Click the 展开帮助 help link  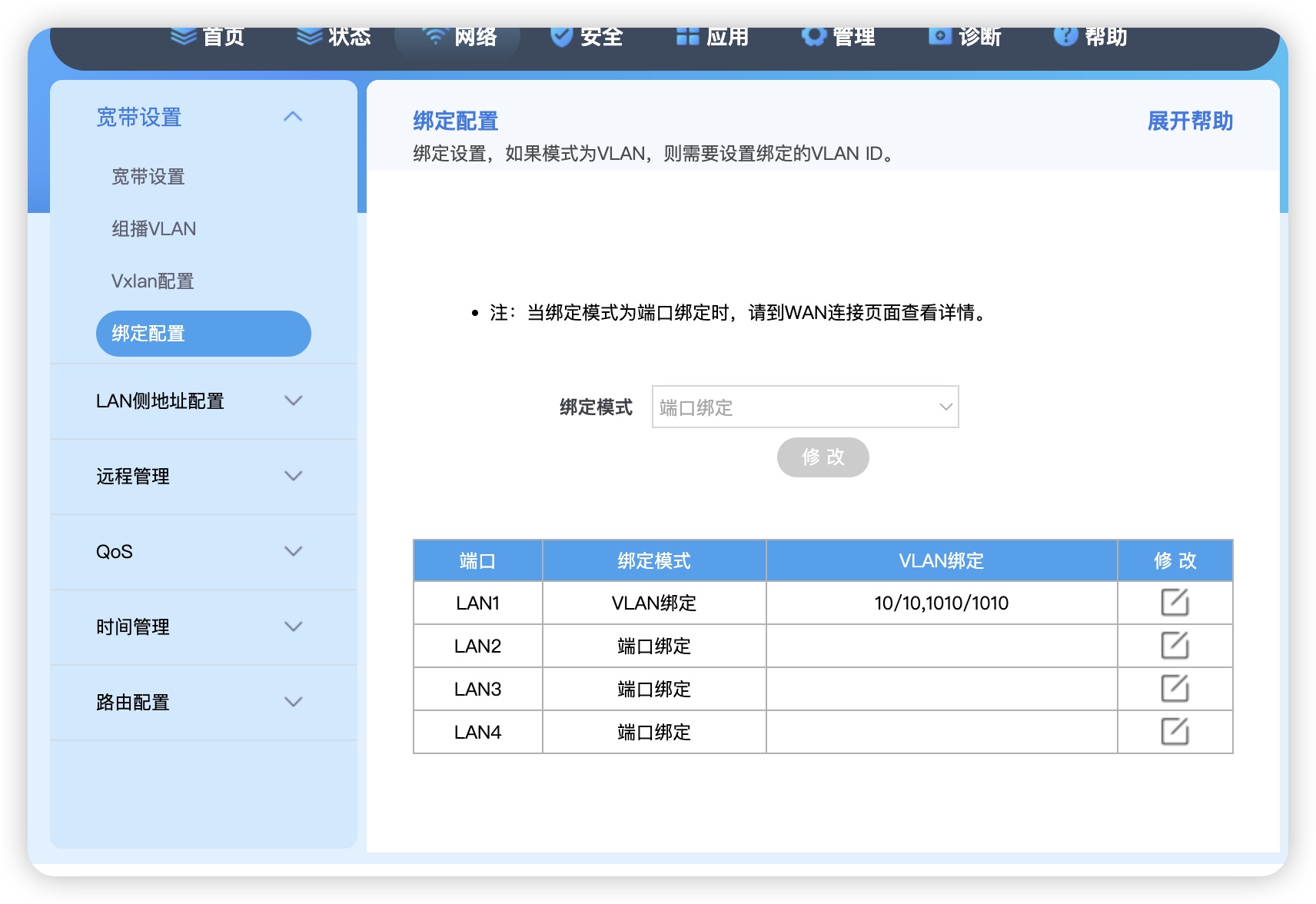[x=1190, y=121]
